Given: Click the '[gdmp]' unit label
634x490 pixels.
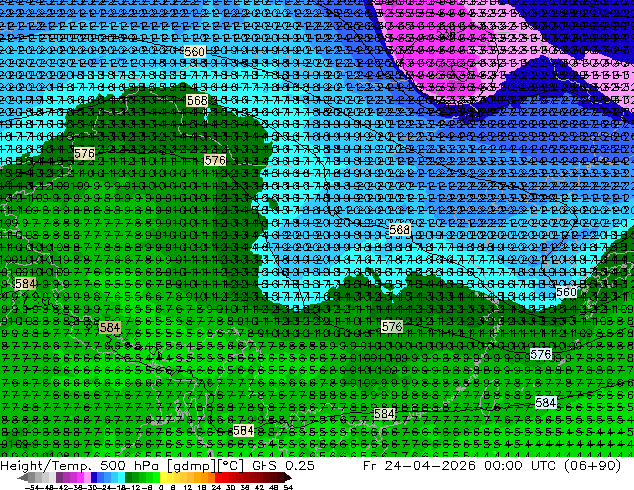Looking at the screenshot, I should pyautogui.click(x=191, y=466).
